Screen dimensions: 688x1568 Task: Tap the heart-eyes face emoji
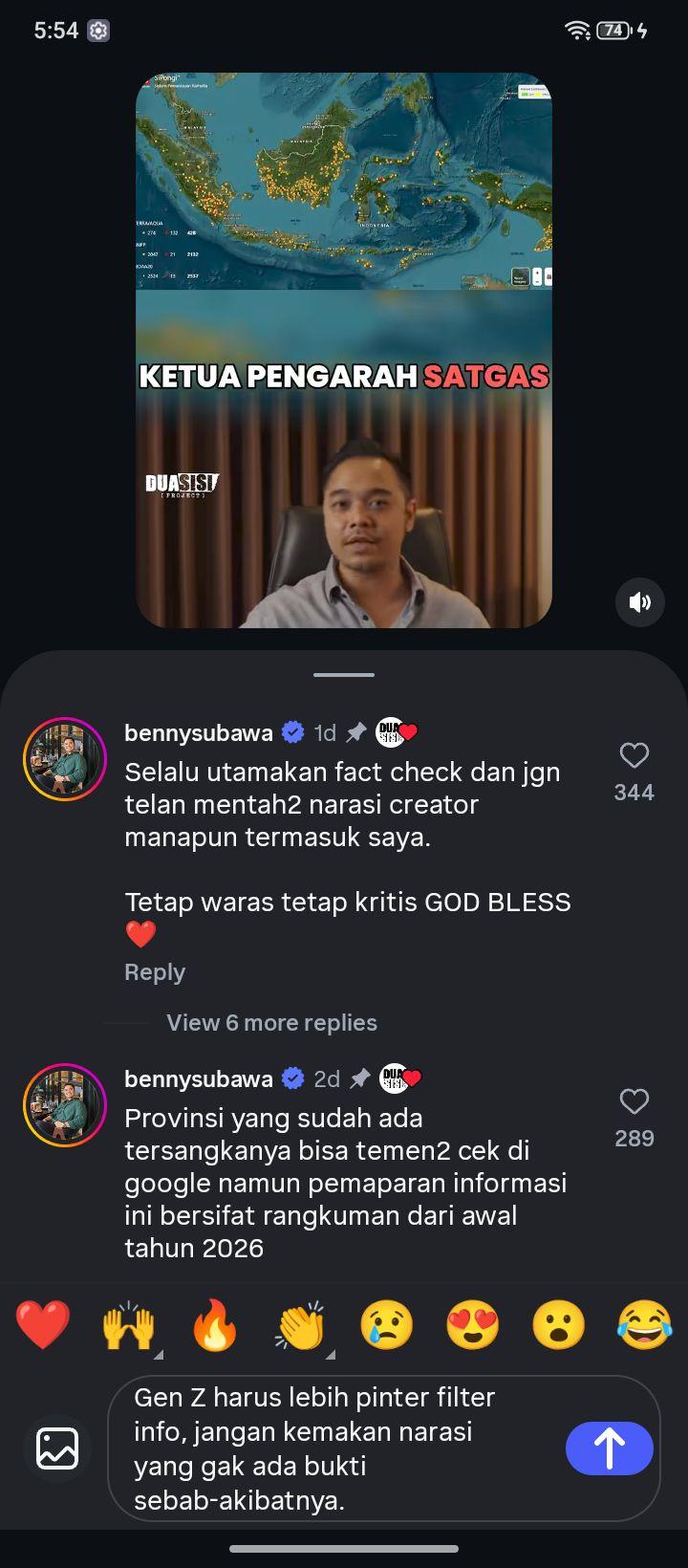coord(473,1325)
